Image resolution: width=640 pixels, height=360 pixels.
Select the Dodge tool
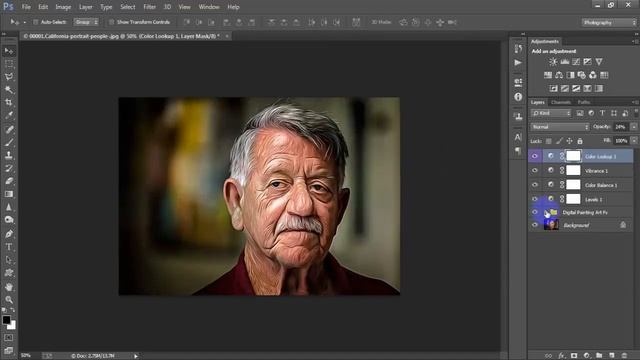click(x=9, y=220)
